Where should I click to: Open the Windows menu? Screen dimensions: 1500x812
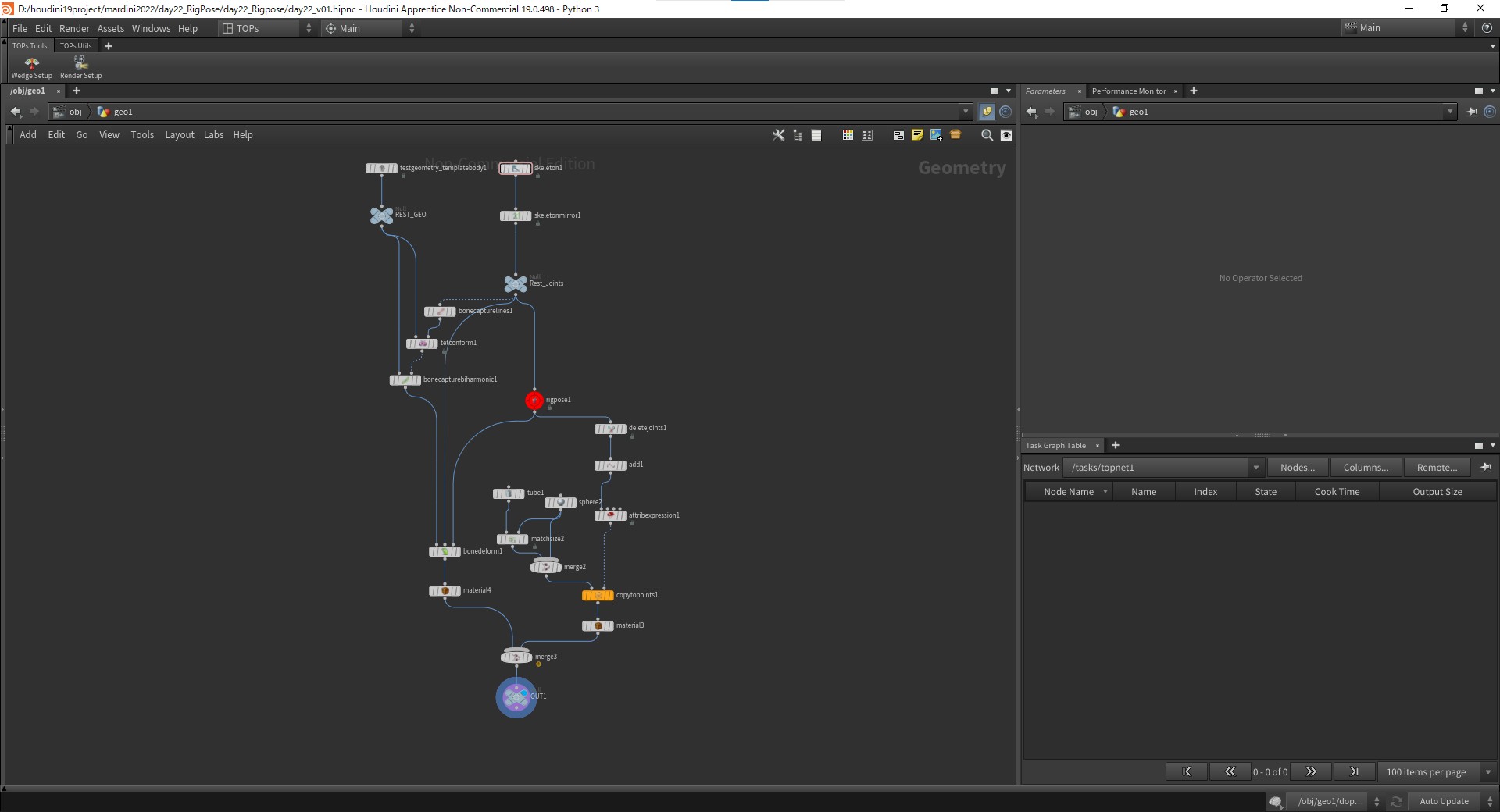pos(151,28)
